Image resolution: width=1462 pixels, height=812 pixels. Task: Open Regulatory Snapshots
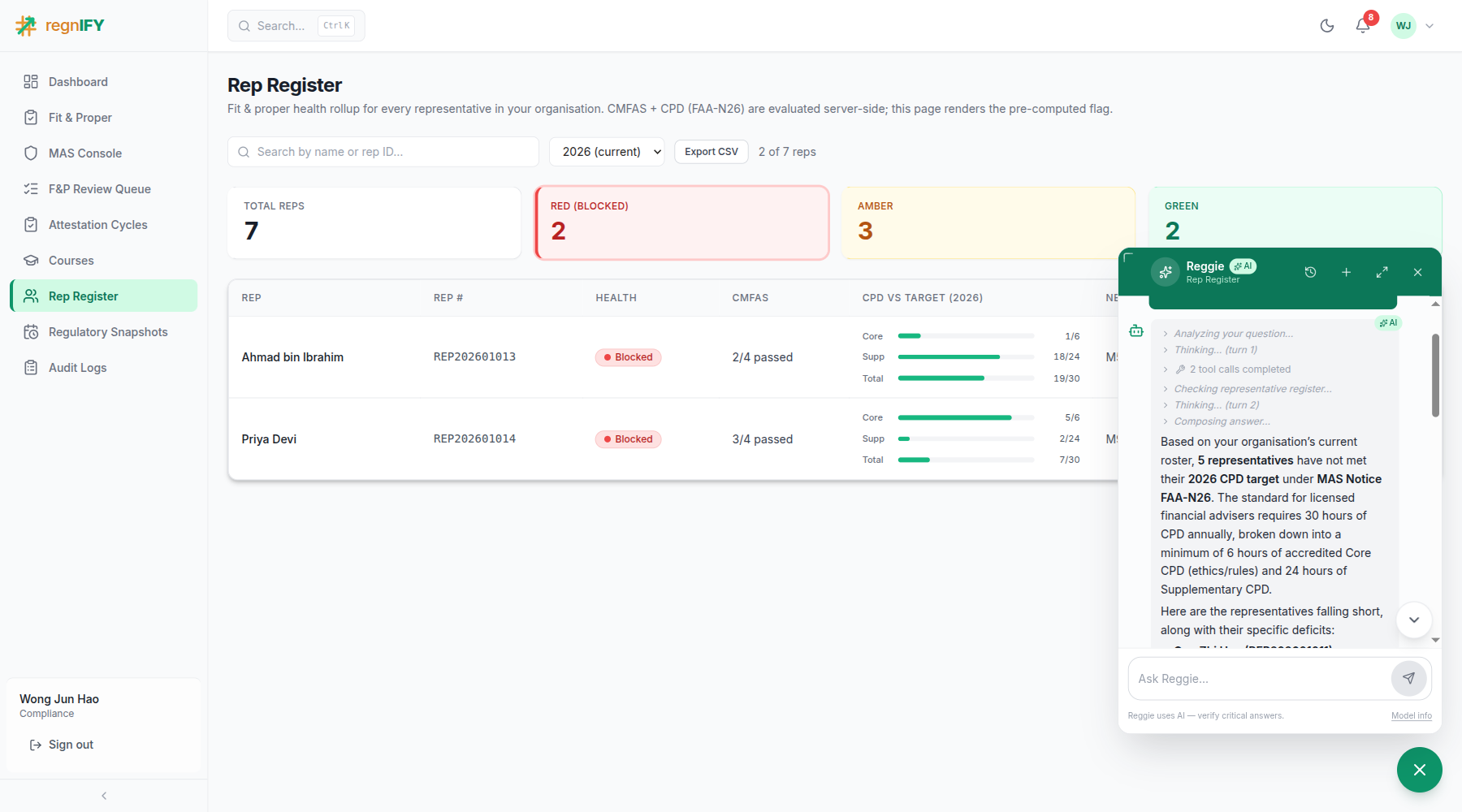[104, 332]
